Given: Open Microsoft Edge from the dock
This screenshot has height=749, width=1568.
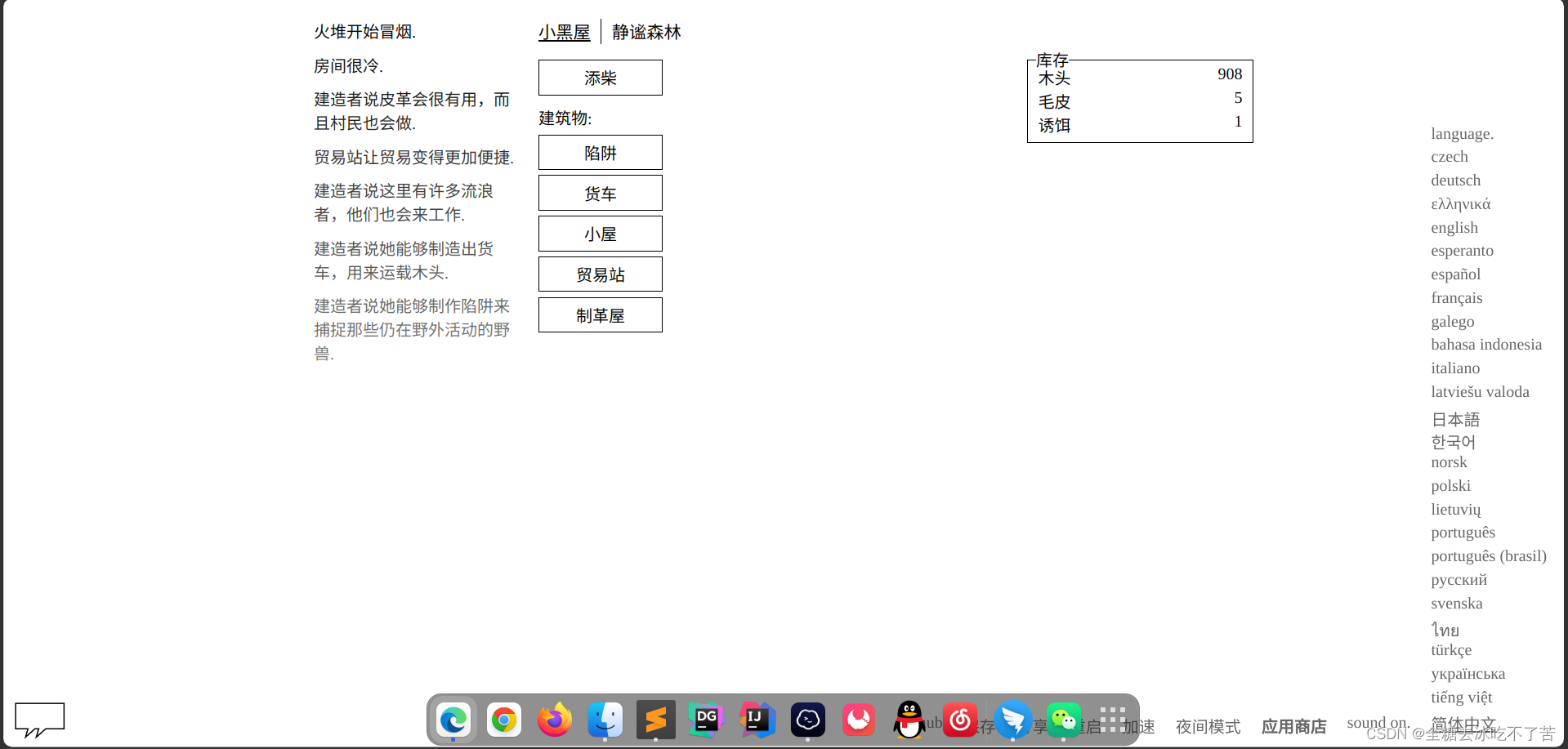Looking at the screenshot, I should coord(453,720).
